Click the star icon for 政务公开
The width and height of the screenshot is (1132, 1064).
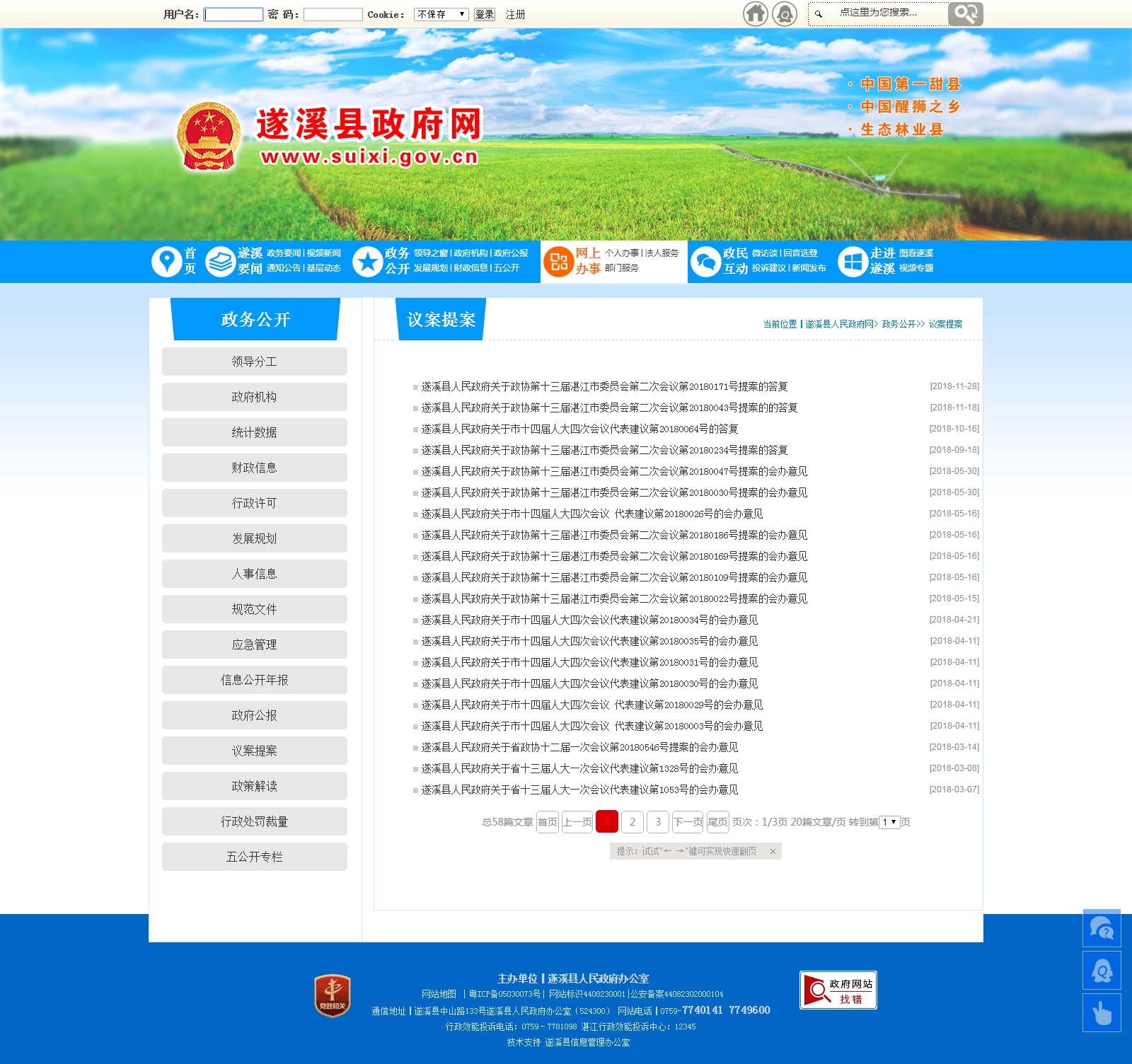coord(367,262)
